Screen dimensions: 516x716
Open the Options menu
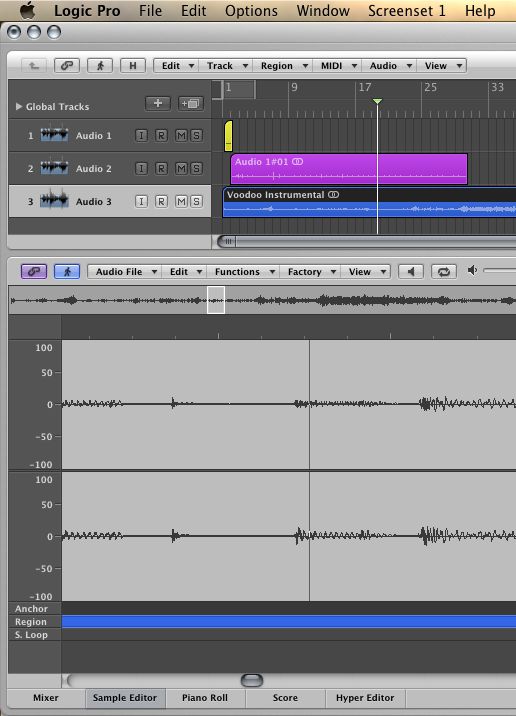[251, 11]
